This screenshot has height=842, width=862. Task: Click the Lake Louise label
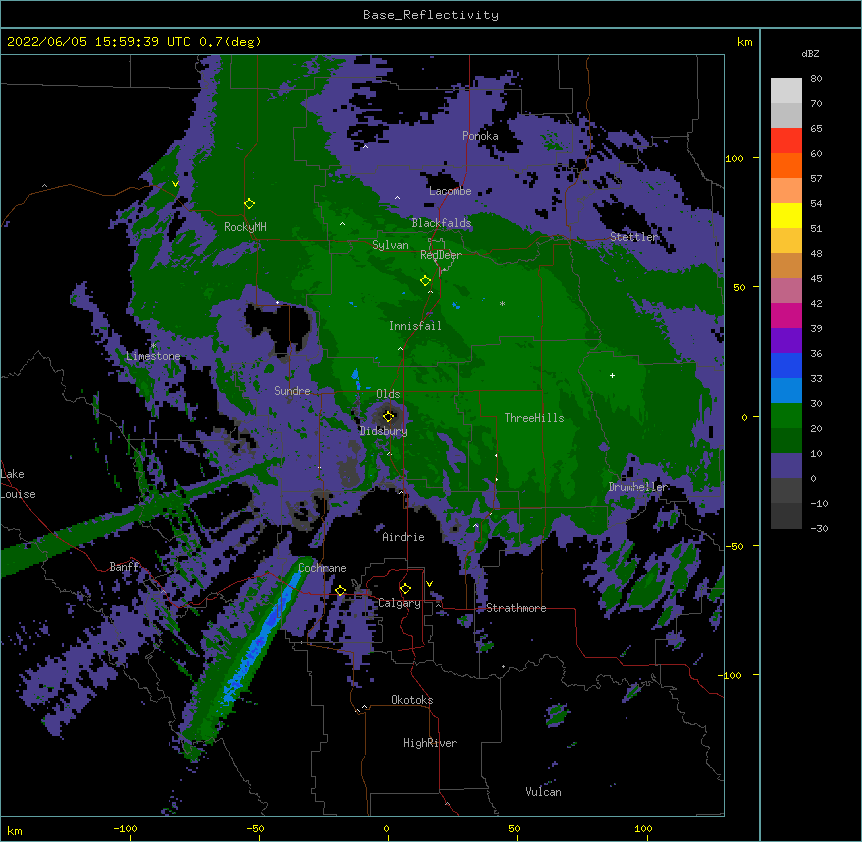(18, 484)
